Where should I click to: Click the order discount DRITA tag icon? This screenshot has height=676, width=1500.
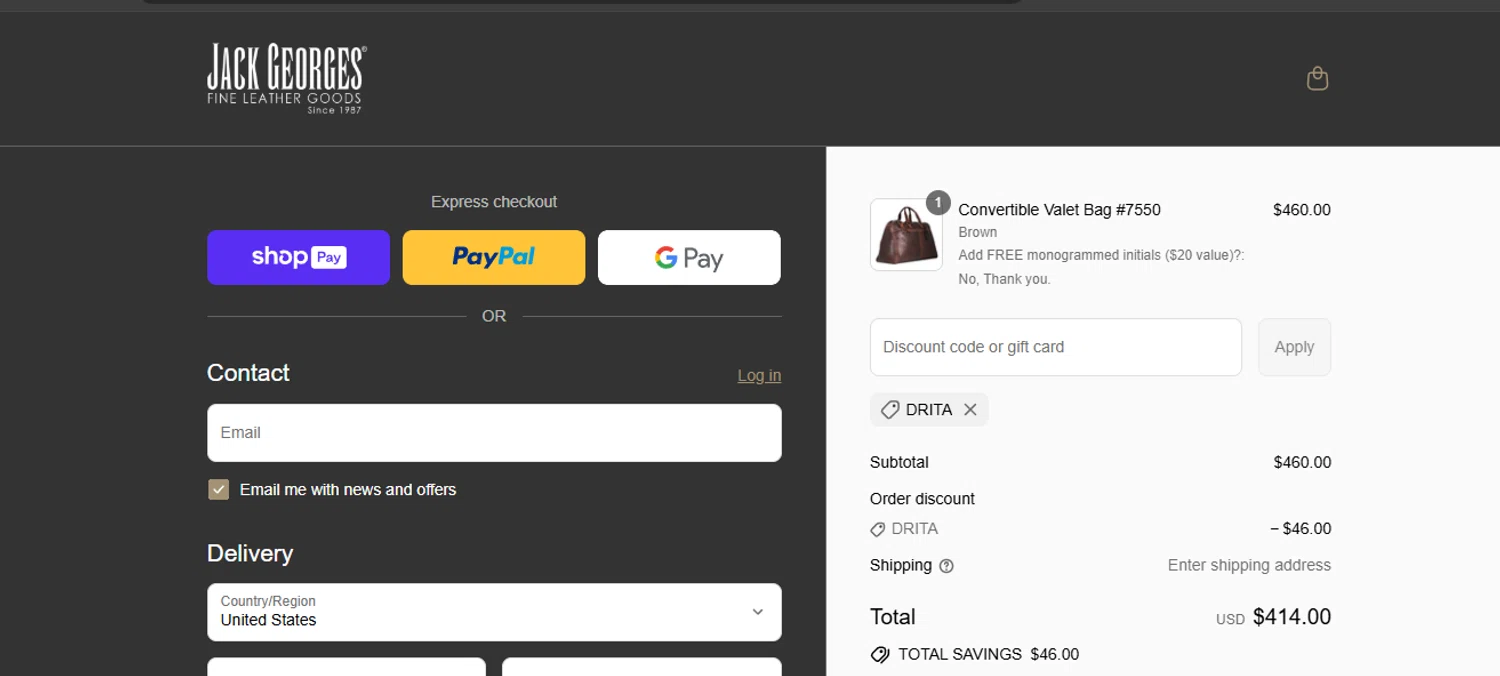tap(878, 529)
